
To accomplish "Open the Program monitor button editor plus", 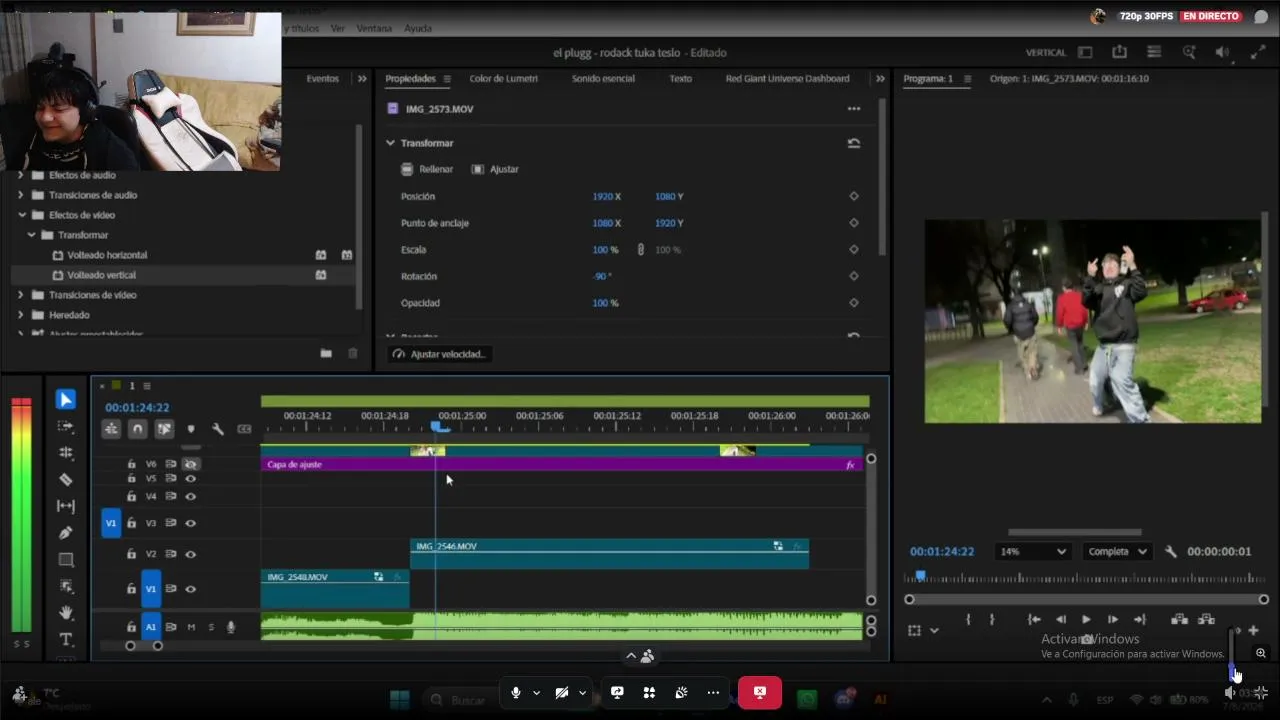I will (x=1253, y=631).
